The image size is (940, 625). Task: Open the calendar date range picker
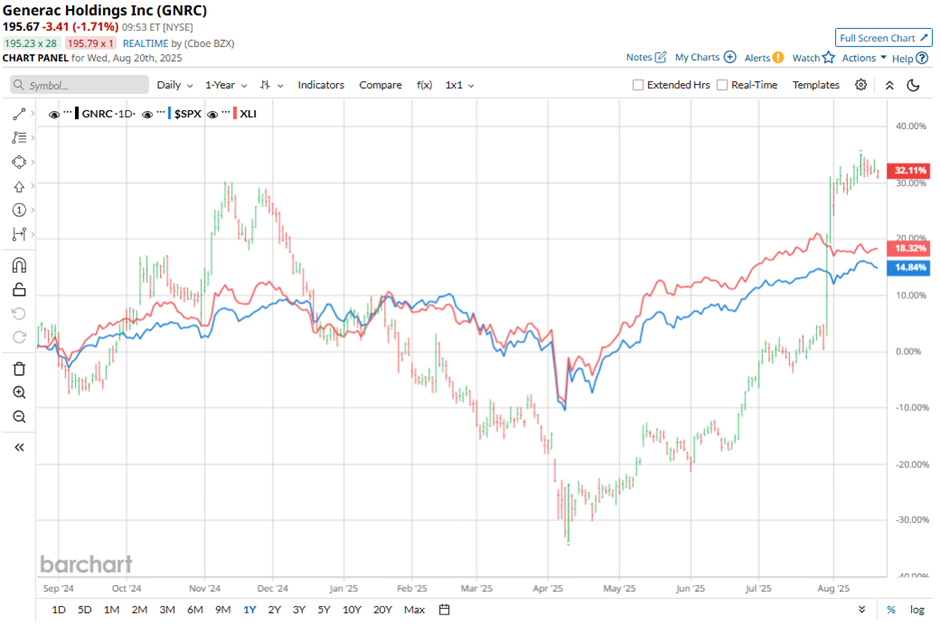point(444,609)
